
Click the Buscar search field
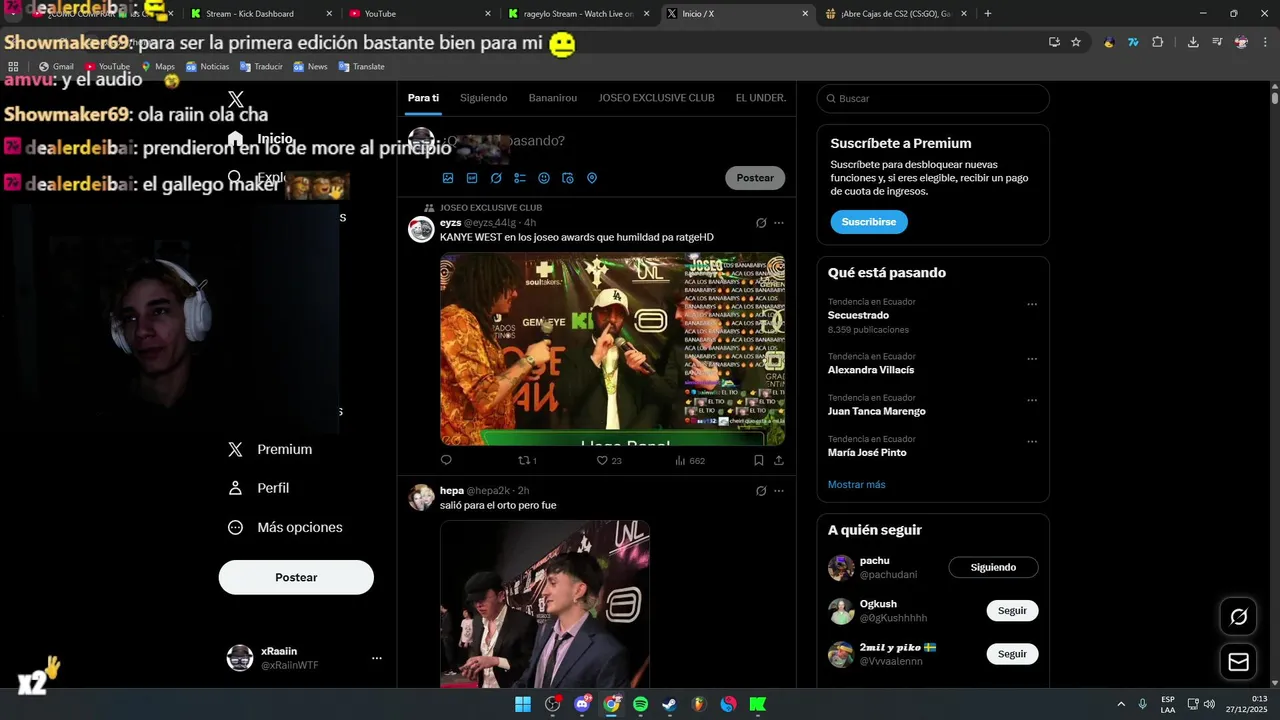[x=933, y=99]
